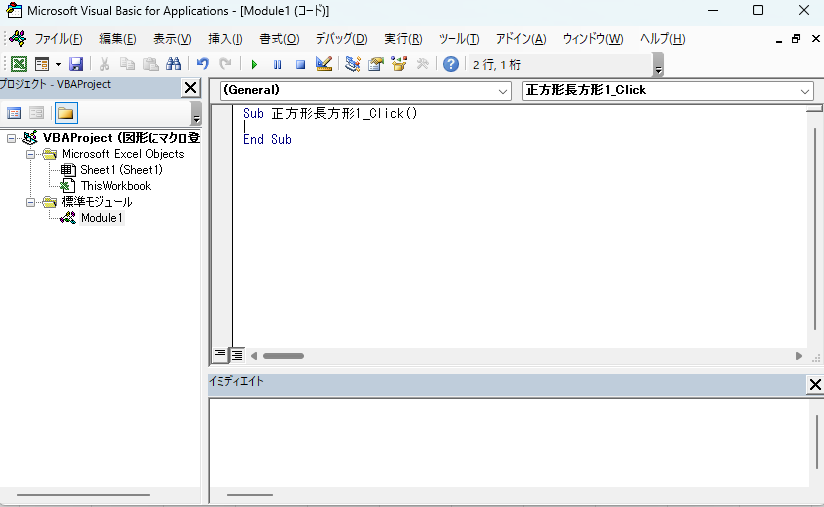Click the Find (binoculars) icon
824x507 pixels.
[x=173, y=64]
